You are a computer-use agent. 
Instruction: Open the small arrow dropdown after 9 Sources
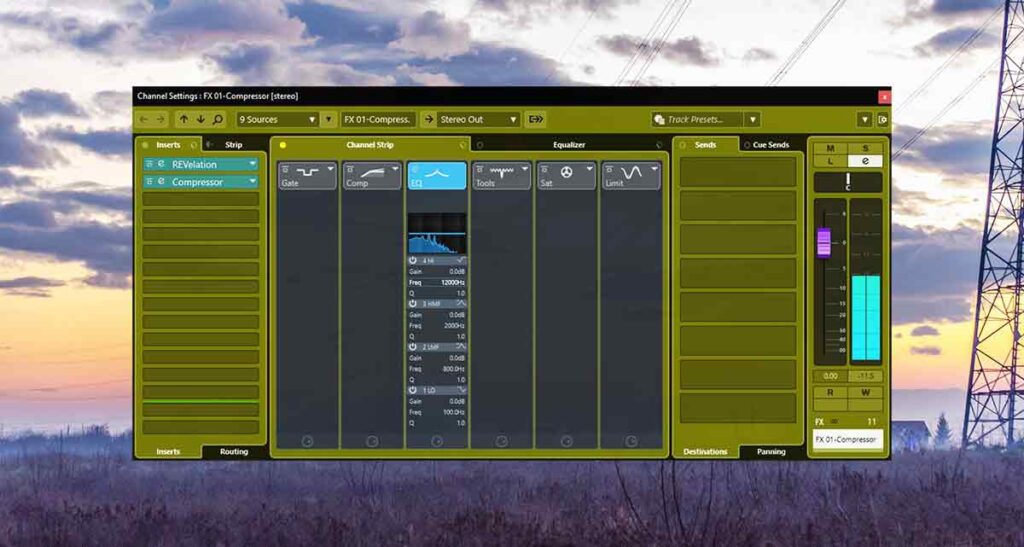[x=328, y=119]
